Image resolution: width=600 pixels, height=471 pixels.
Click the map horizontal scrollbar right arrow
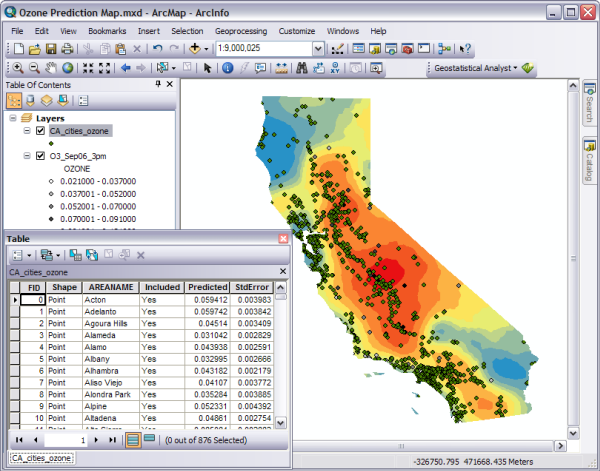[561, 446]
